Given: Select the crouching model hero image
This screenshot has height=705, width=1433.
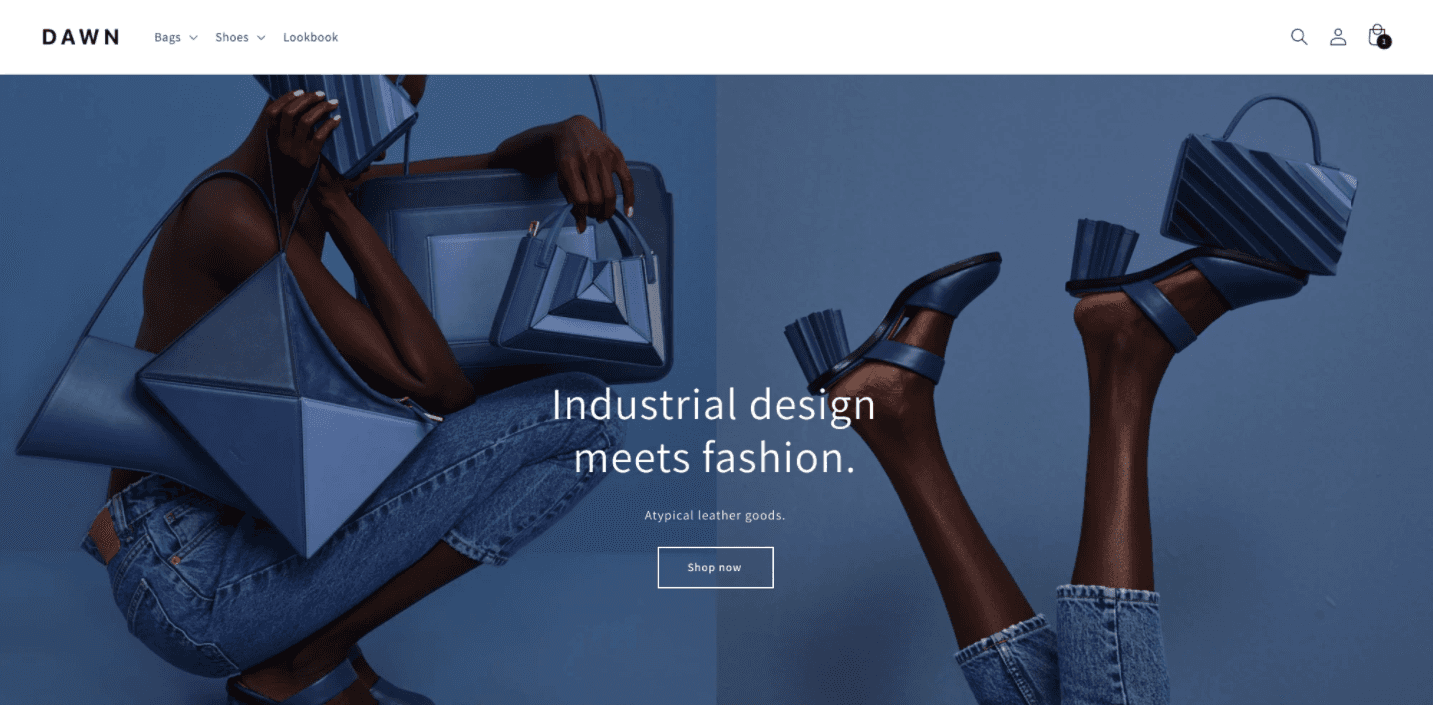Looking at the screenshot, I should point(358,390).
